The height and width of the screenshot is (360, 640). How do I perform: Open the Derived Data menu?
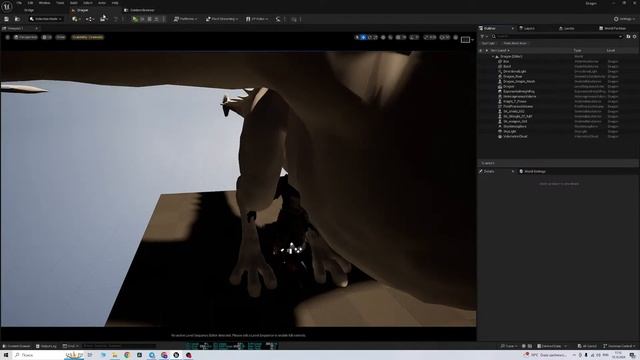point(551,346)
